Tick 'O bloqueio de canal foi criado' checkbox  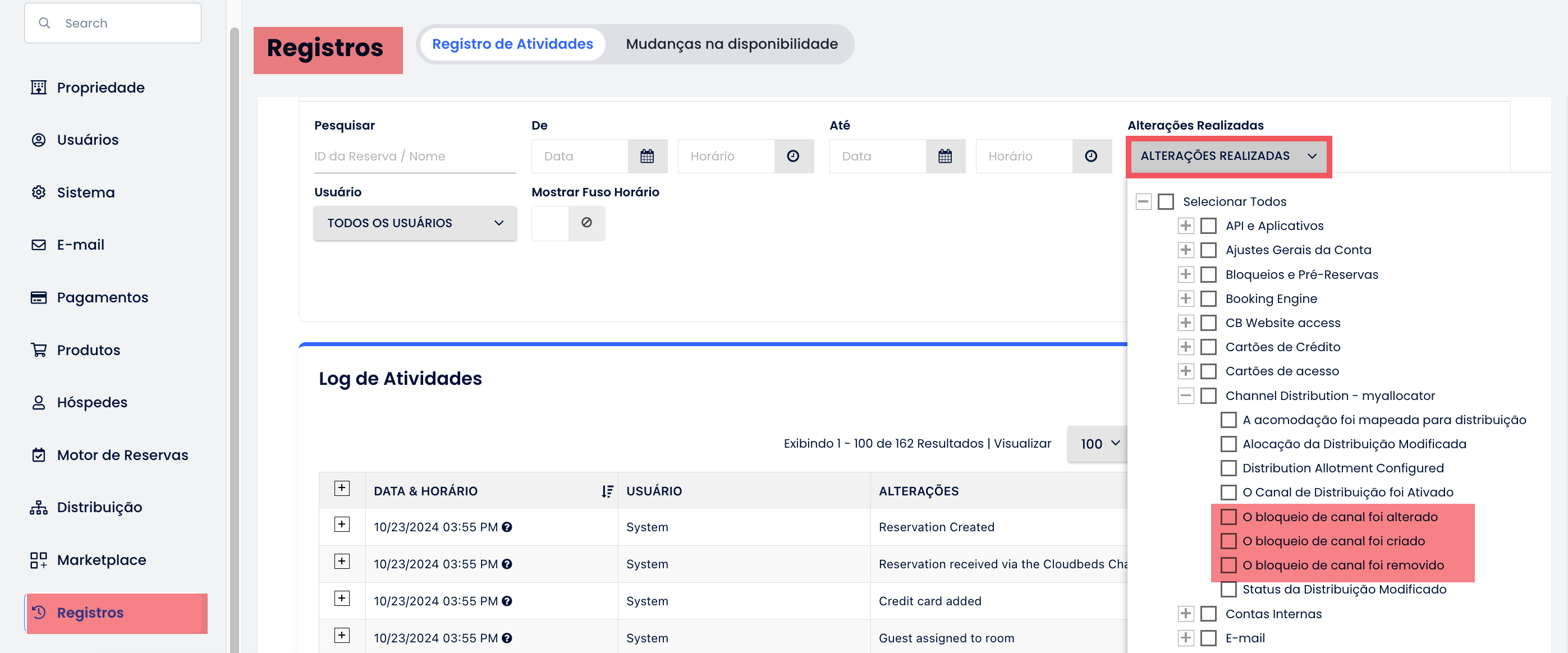pos(1228,541)
